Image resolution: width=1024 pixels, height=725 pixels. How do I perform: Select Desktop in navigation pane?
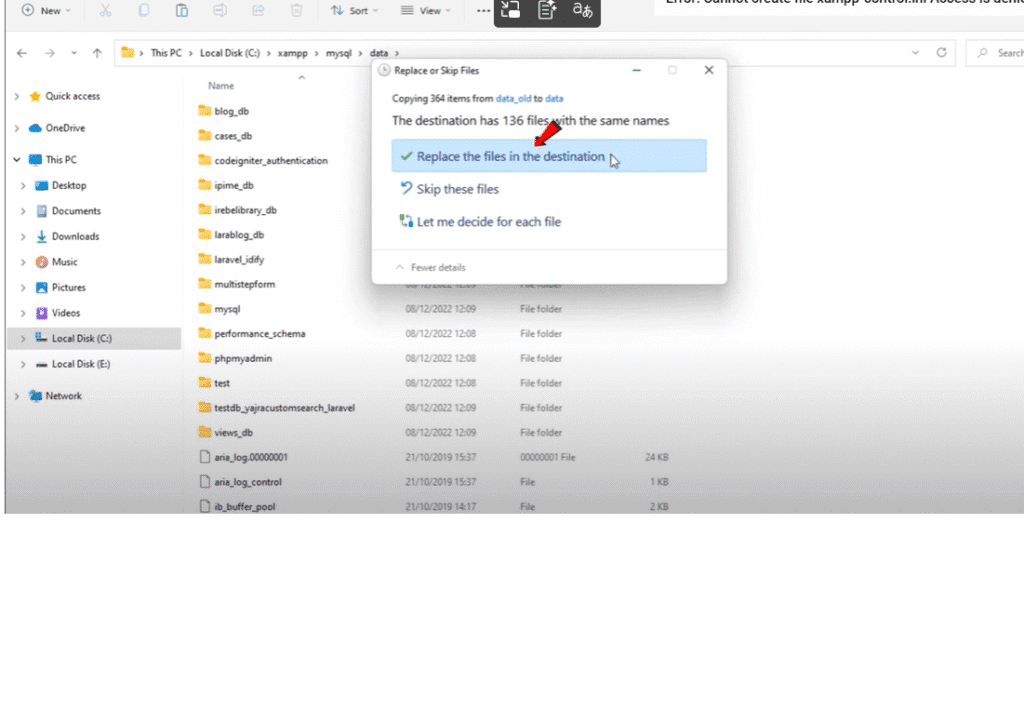click(69, 185)
